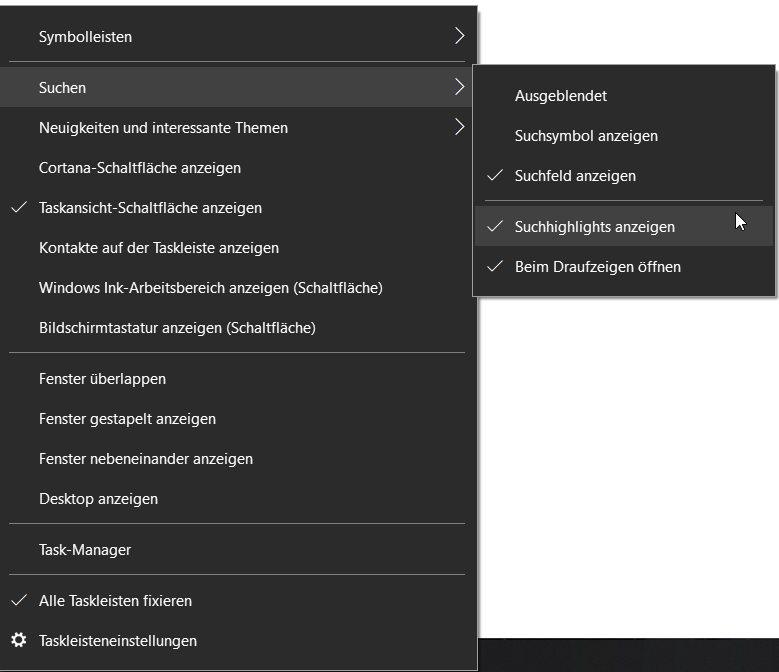Click Desktop anzeigen
The width and height of the screenshot is (779, 672).
point(237,499)
